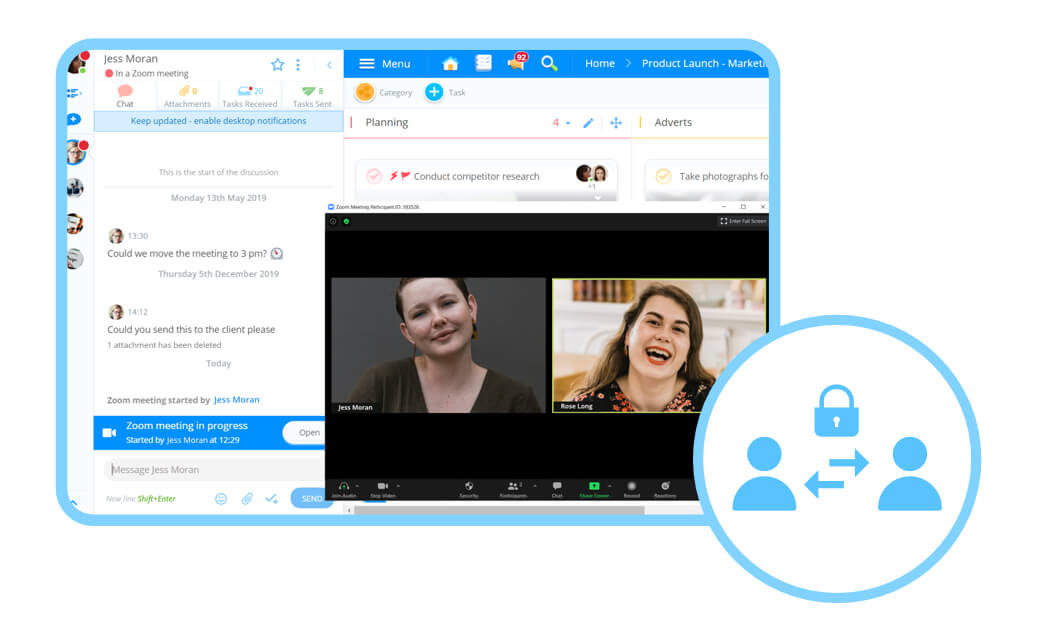Open Participants in Zoom toolbar
1038x642 pixels.
[513, 489]
